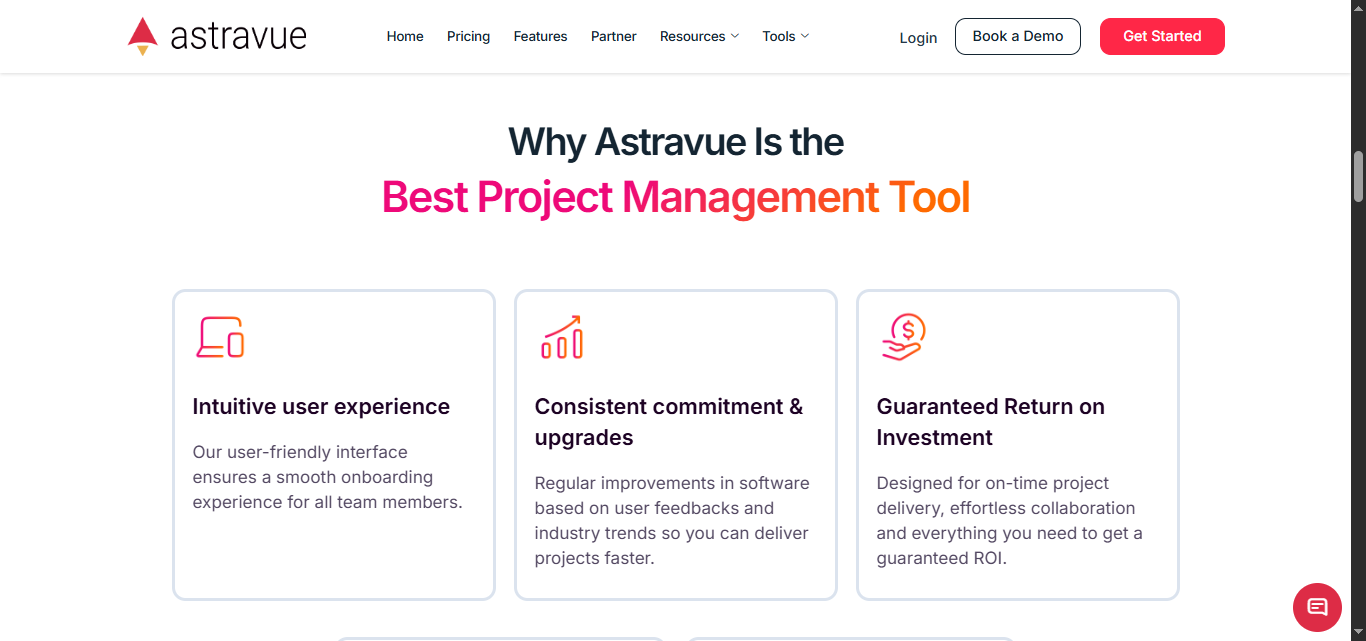Open the Partner navigation link
Viewport: 1366px width, 641px height.
(614, 36)
